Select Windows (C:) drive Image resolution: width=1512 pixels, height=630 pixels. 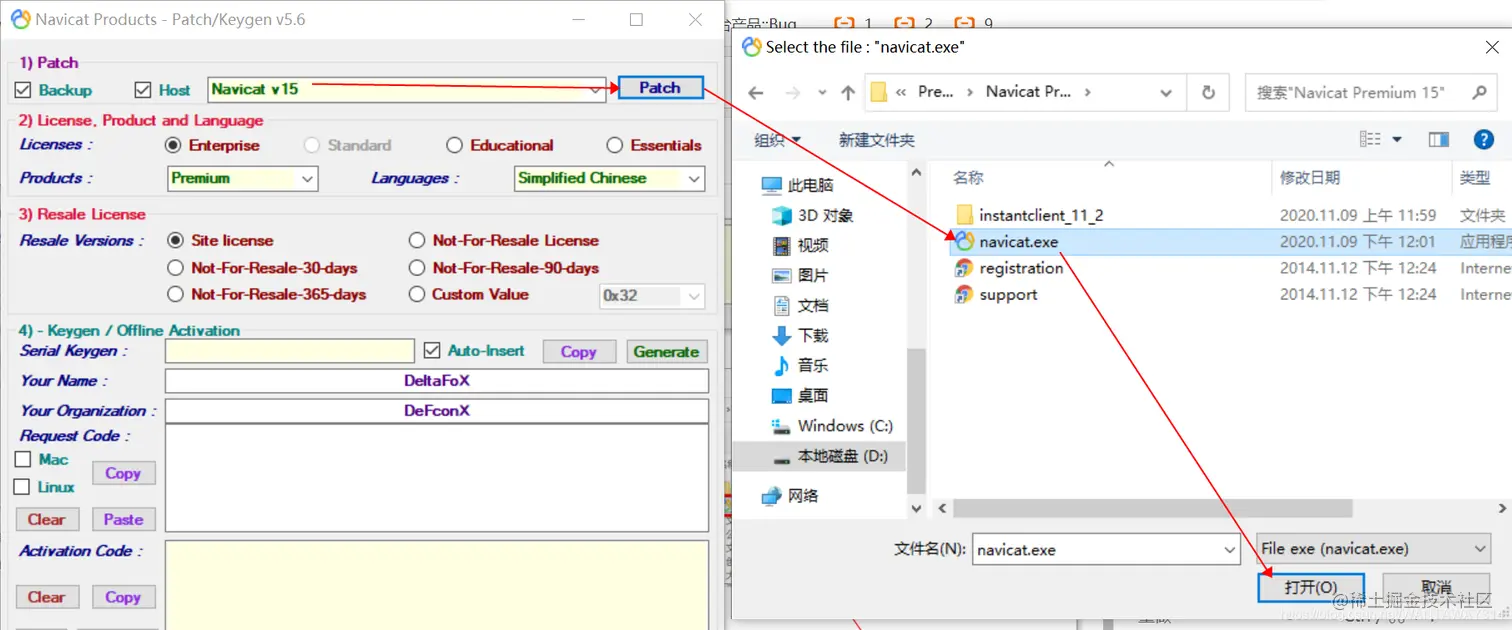833,425
